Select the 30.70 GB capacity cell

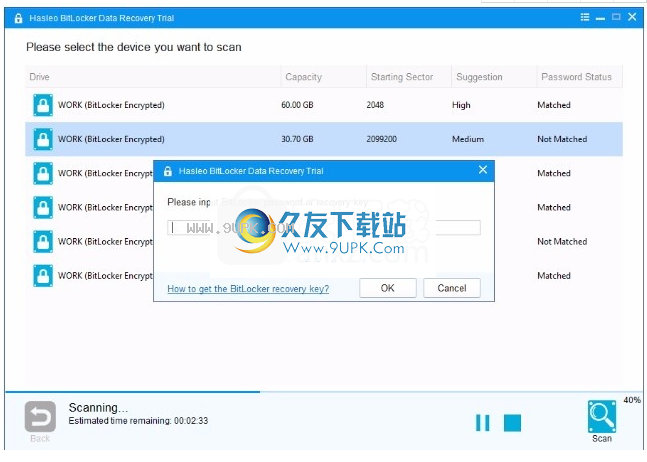tap(297, 139)
